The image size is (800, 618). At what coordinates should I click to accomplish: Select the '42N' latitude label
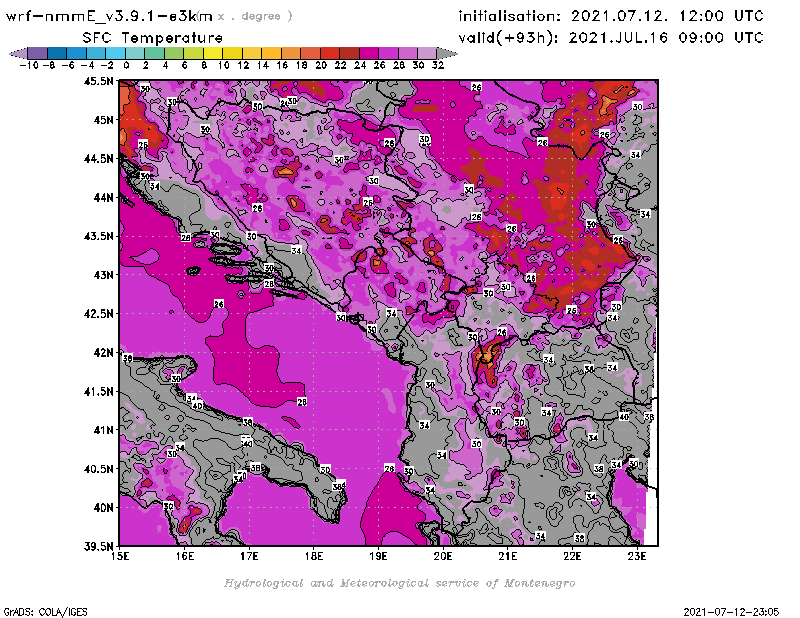[x=103, y=353]
